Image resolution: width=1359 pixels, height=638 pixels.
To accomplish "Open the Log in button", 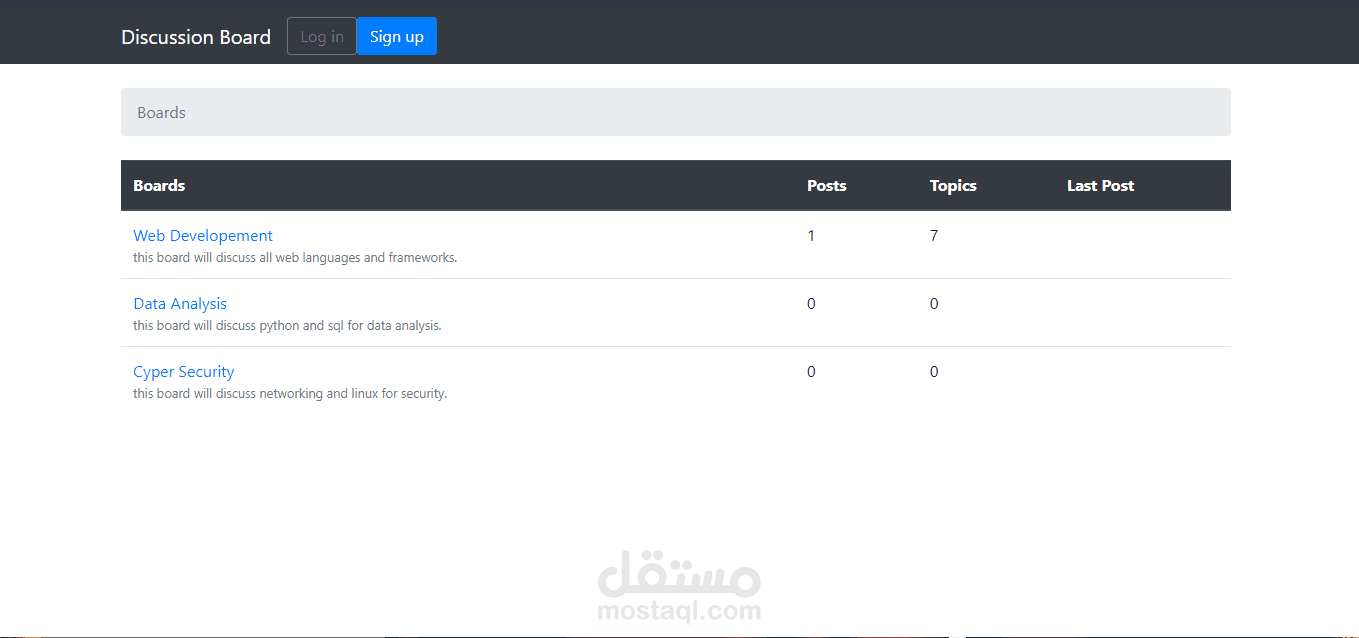I will coord(322,37).
